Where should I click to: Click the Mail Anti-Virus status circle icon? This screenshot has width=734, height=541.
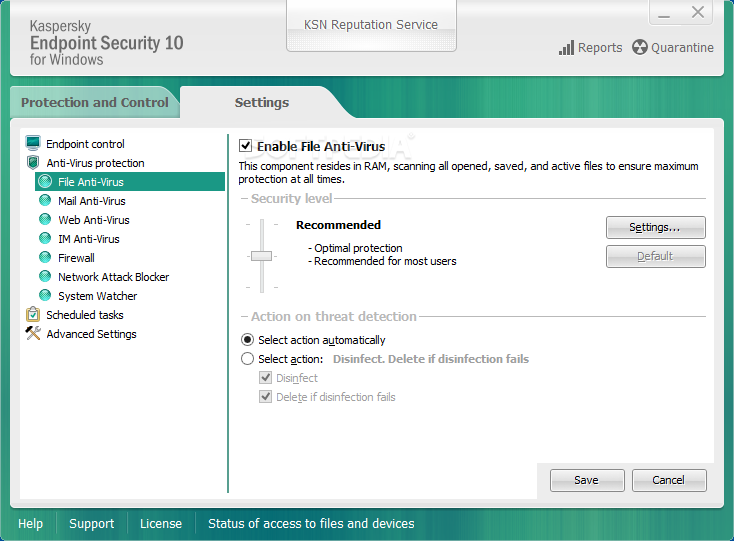[45, 201]
